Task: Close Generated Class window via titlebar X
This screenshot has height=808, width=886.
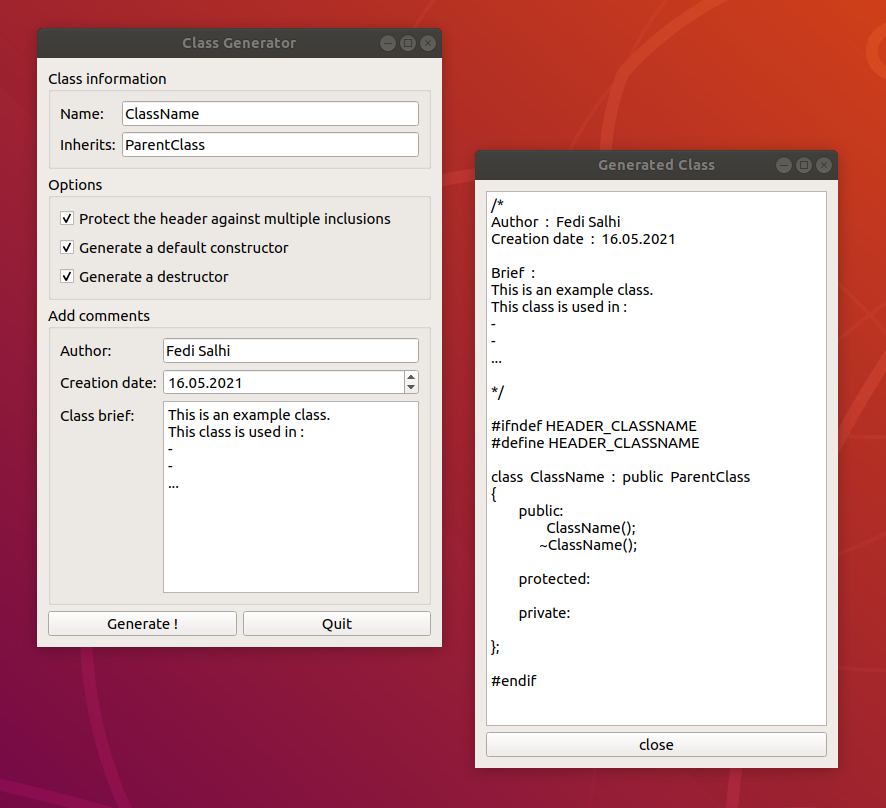Action: pos(824,165)
